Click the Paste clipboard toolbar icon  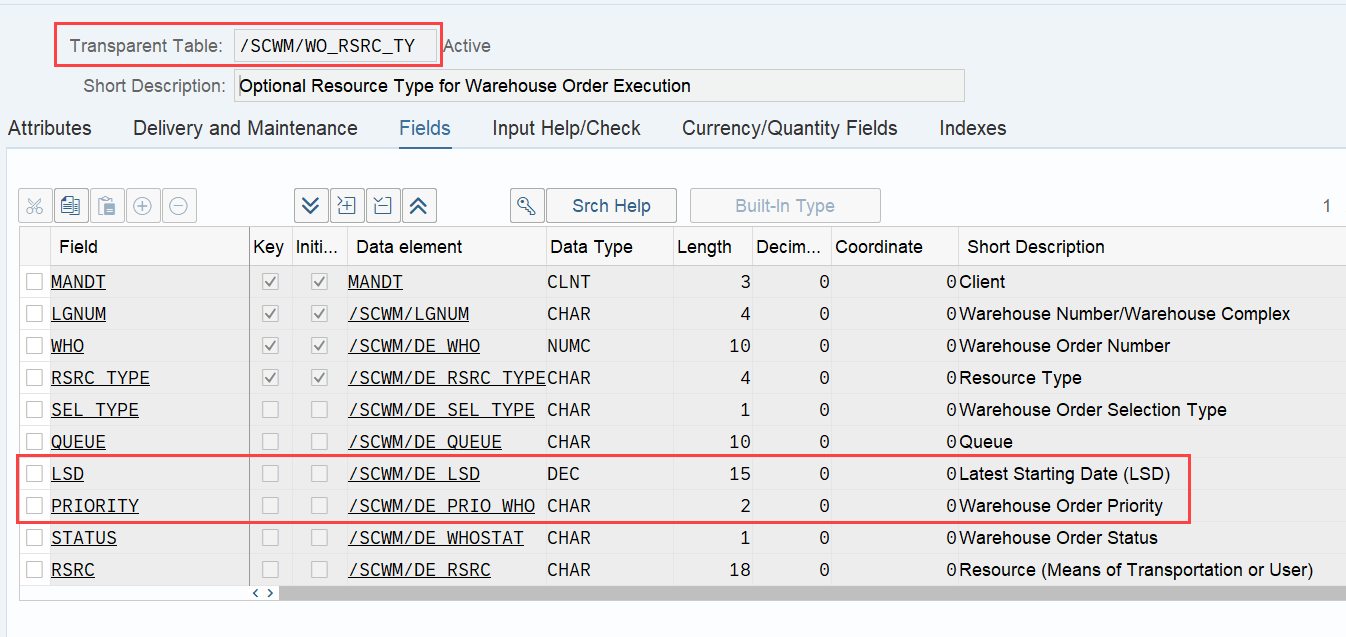click(x=107, y=206)
